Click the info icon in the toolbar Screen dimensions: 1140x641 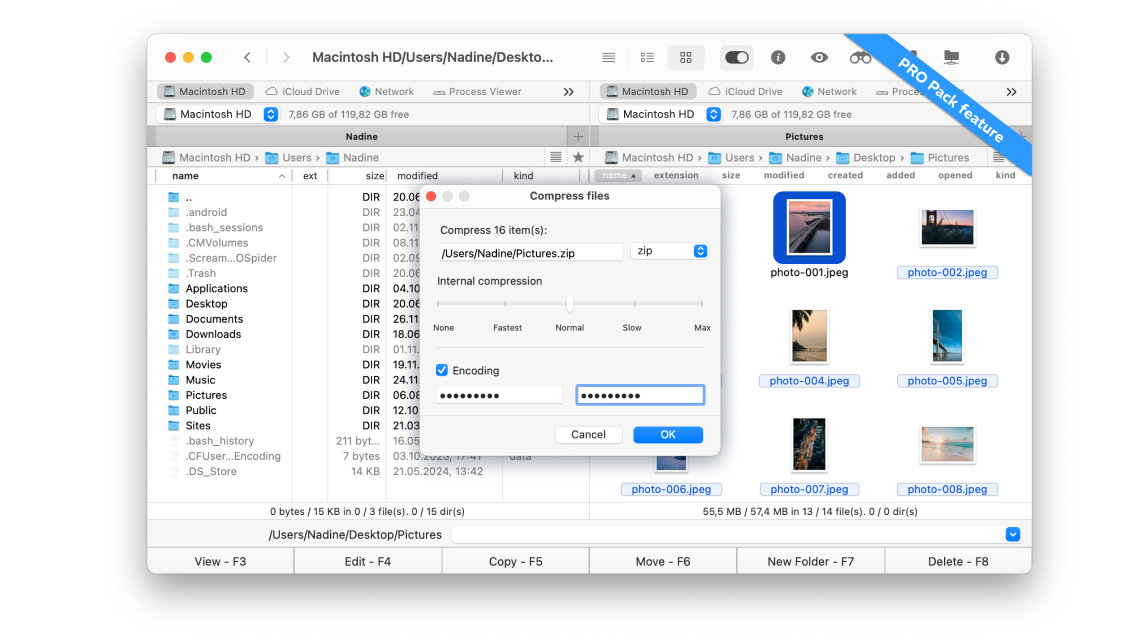click(x=777, y=57)
